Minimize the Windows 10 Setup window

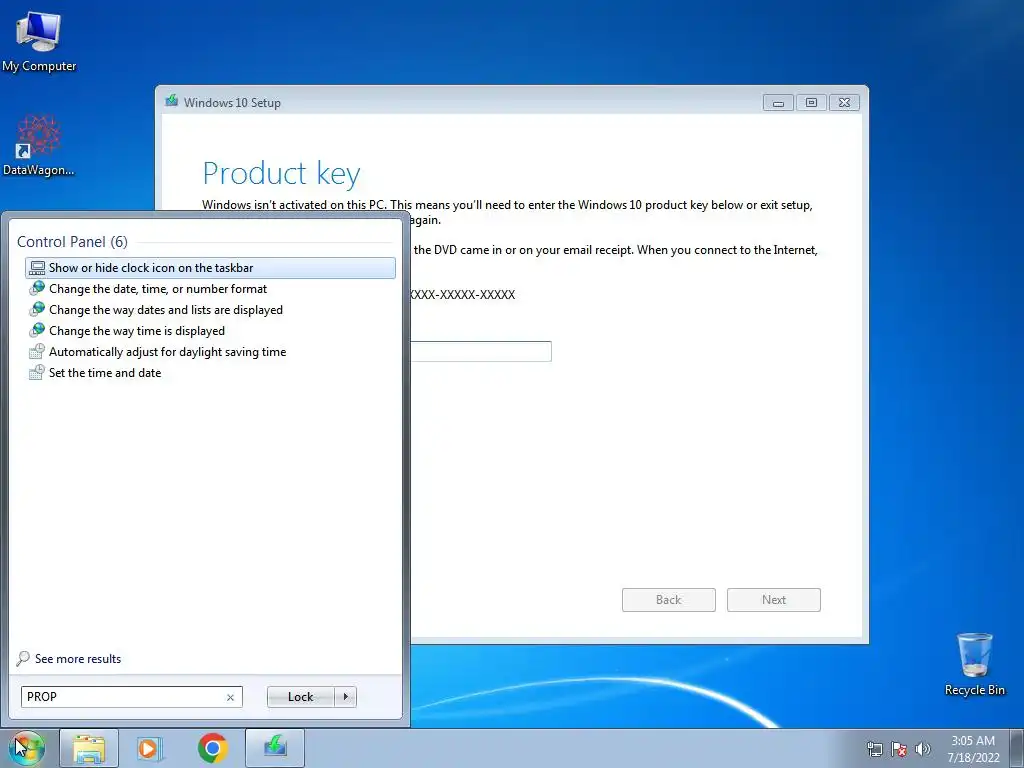click(778, 103)
